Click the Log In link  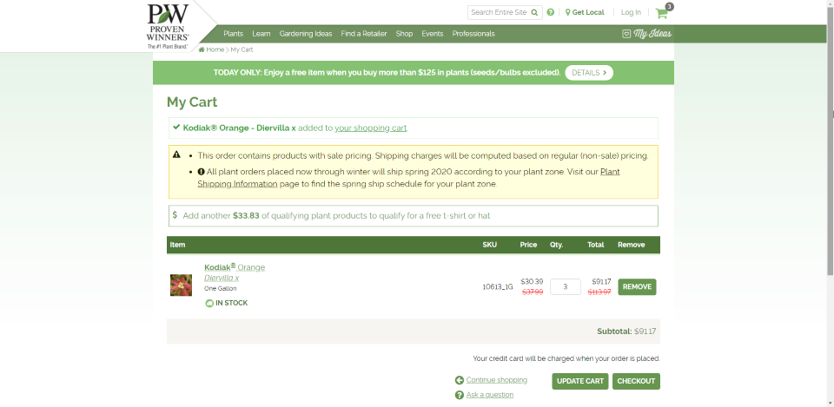point(631,13)
